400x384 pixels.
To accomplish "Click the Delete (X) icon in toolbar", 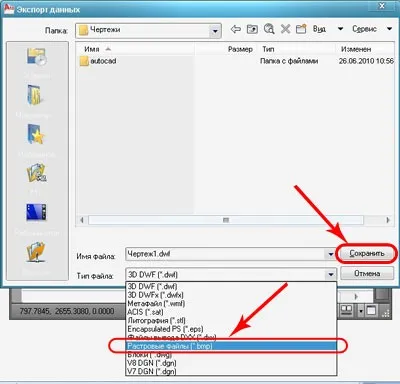I will 285,29.
